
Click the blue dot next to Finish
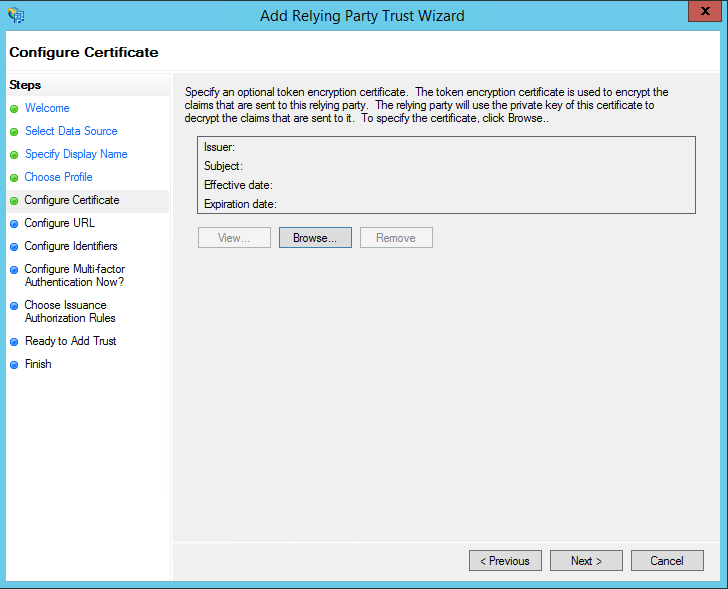click(x=14, y=365)
